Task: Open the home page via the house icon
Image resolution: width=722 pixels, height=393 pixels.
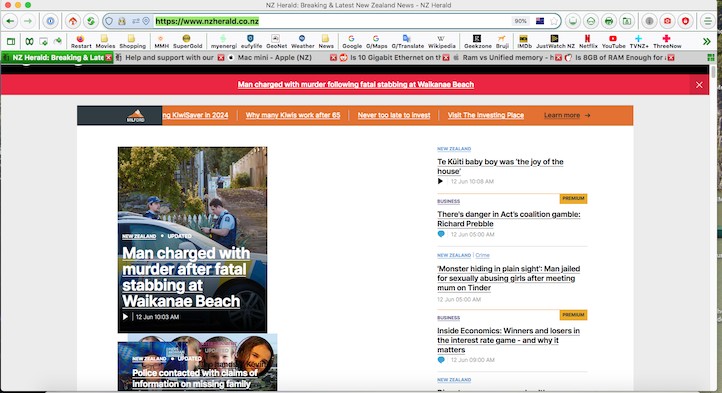Action: point(73,21)
